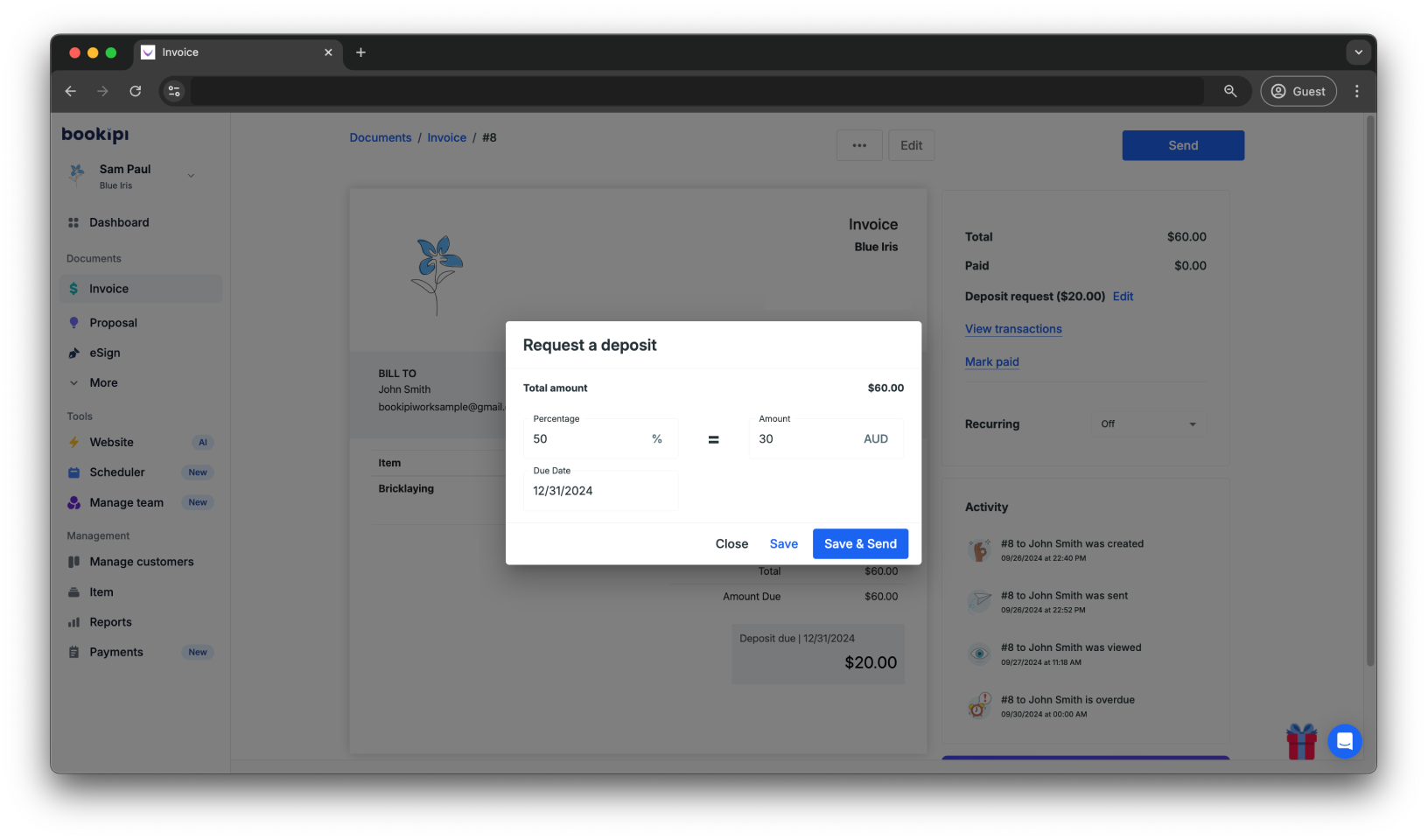1428x840 pixels.
Task: Open the live chat bubble icon
Action: click(x=1345, y=741)
